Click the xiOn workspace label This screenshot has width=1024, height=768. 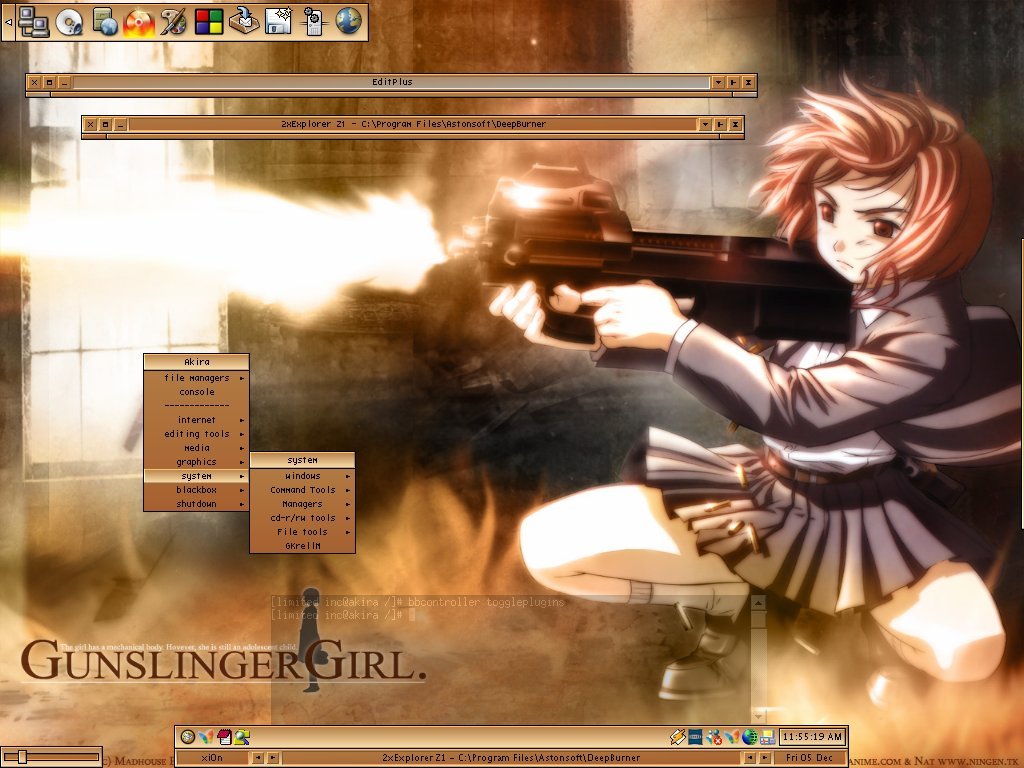coord(212,758)
